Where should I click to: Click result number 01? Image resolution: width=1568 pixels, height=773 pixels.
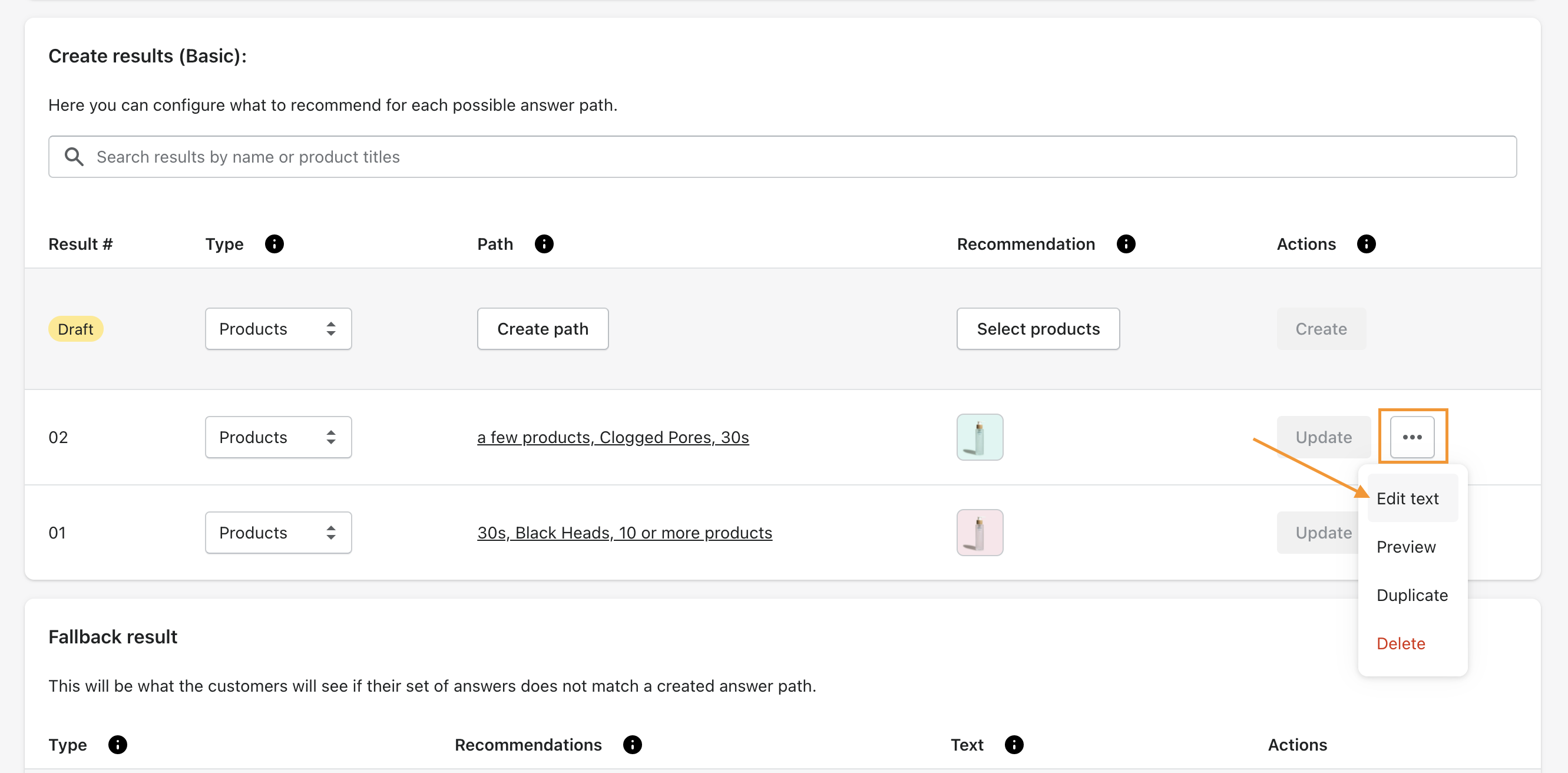(x=57, y=533)
